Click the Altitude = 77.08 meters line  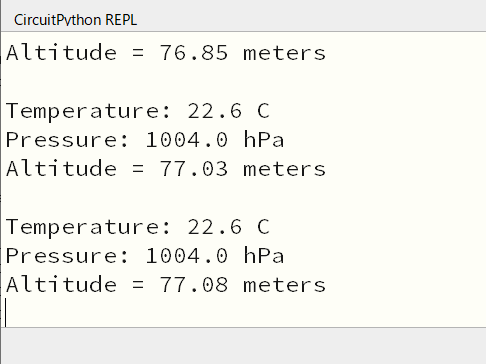(x=166, y=284)
